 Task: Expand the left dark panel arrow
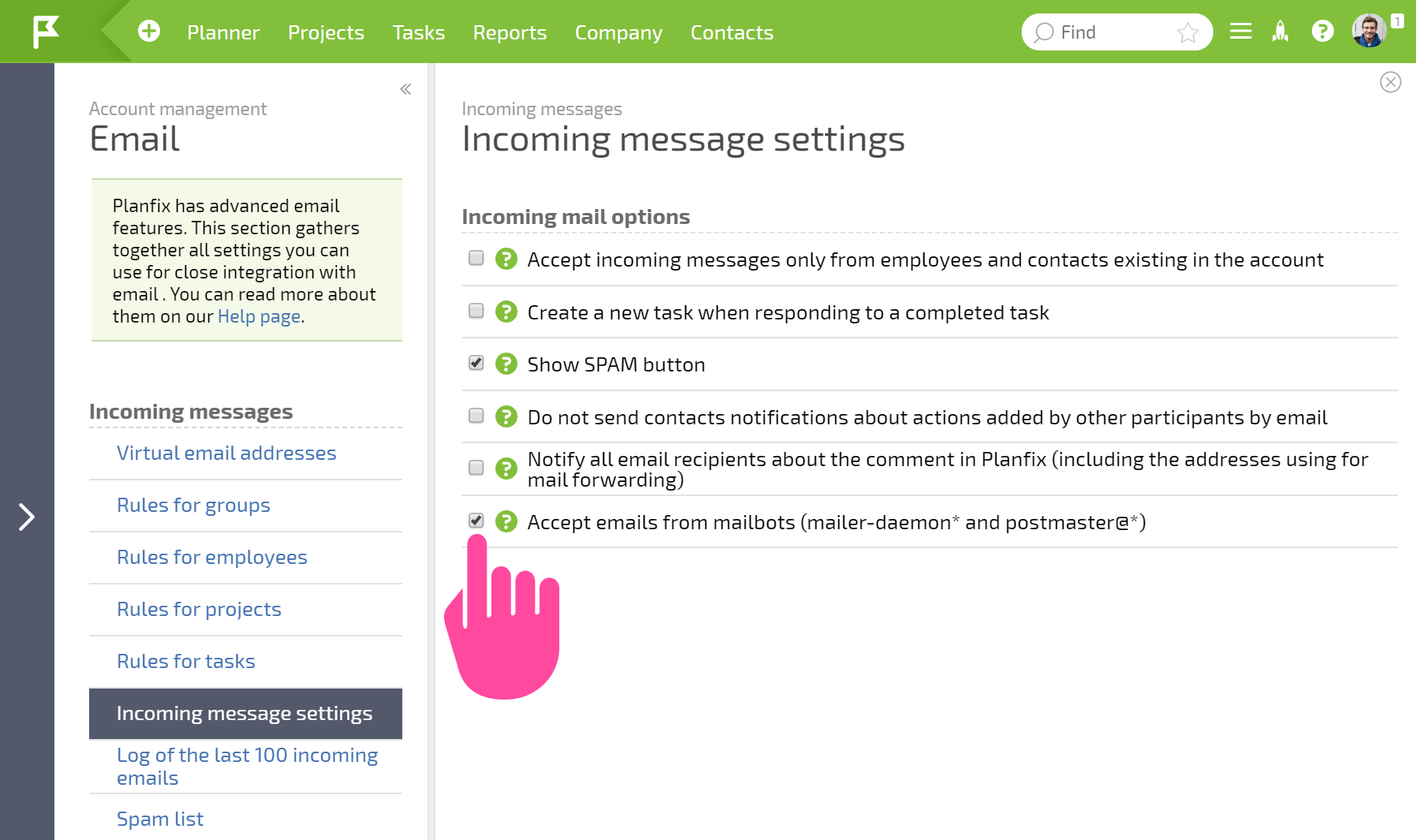[x=27, y=517]
